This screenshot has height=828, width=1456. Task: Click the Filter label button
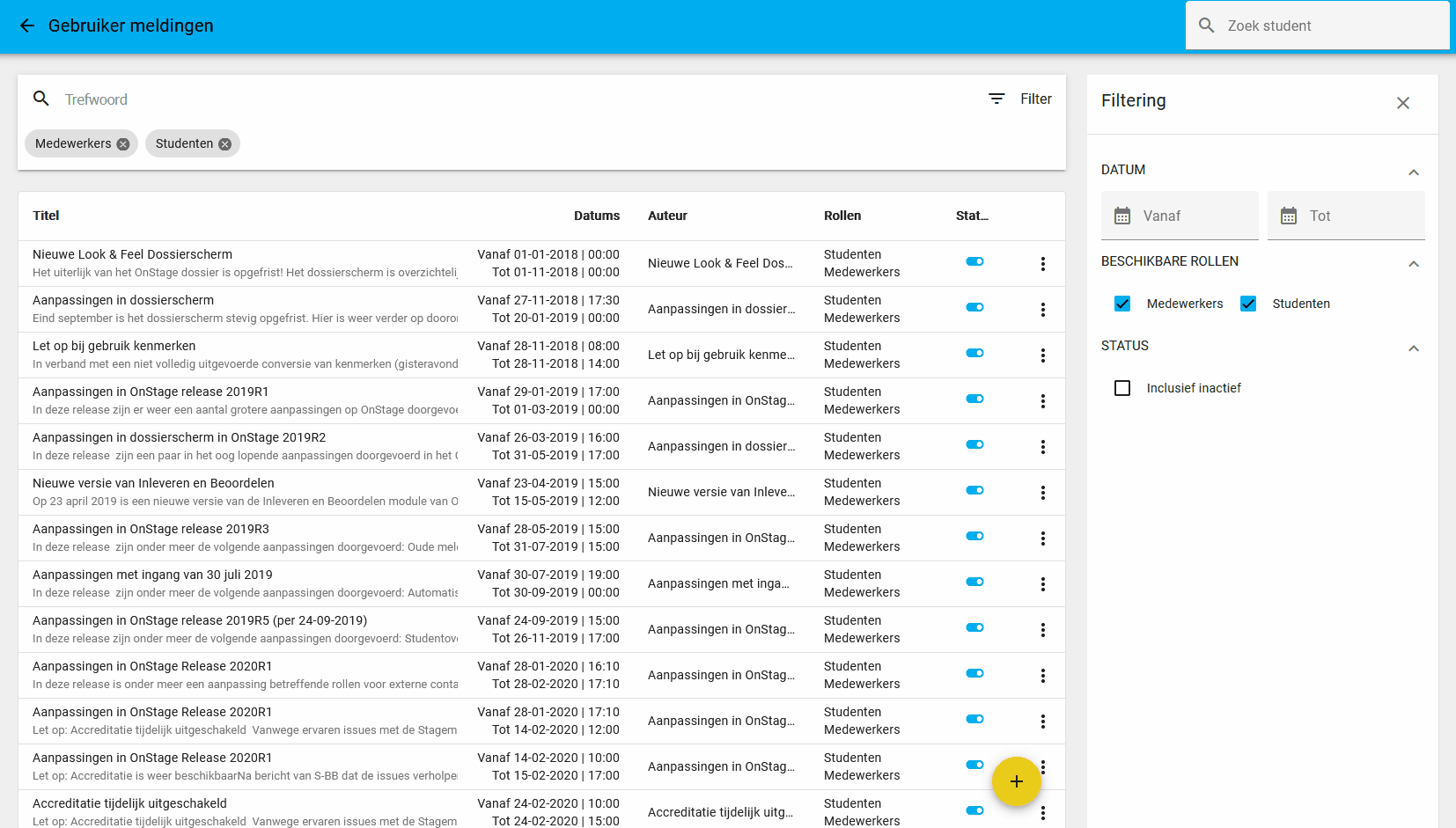click(x=1036, y=99)
